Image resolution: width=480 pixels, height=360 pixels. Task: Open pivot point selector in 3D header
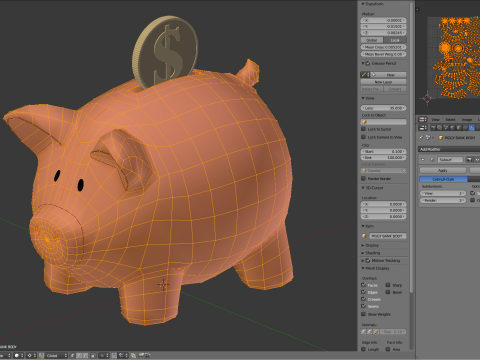coord(32,355)
